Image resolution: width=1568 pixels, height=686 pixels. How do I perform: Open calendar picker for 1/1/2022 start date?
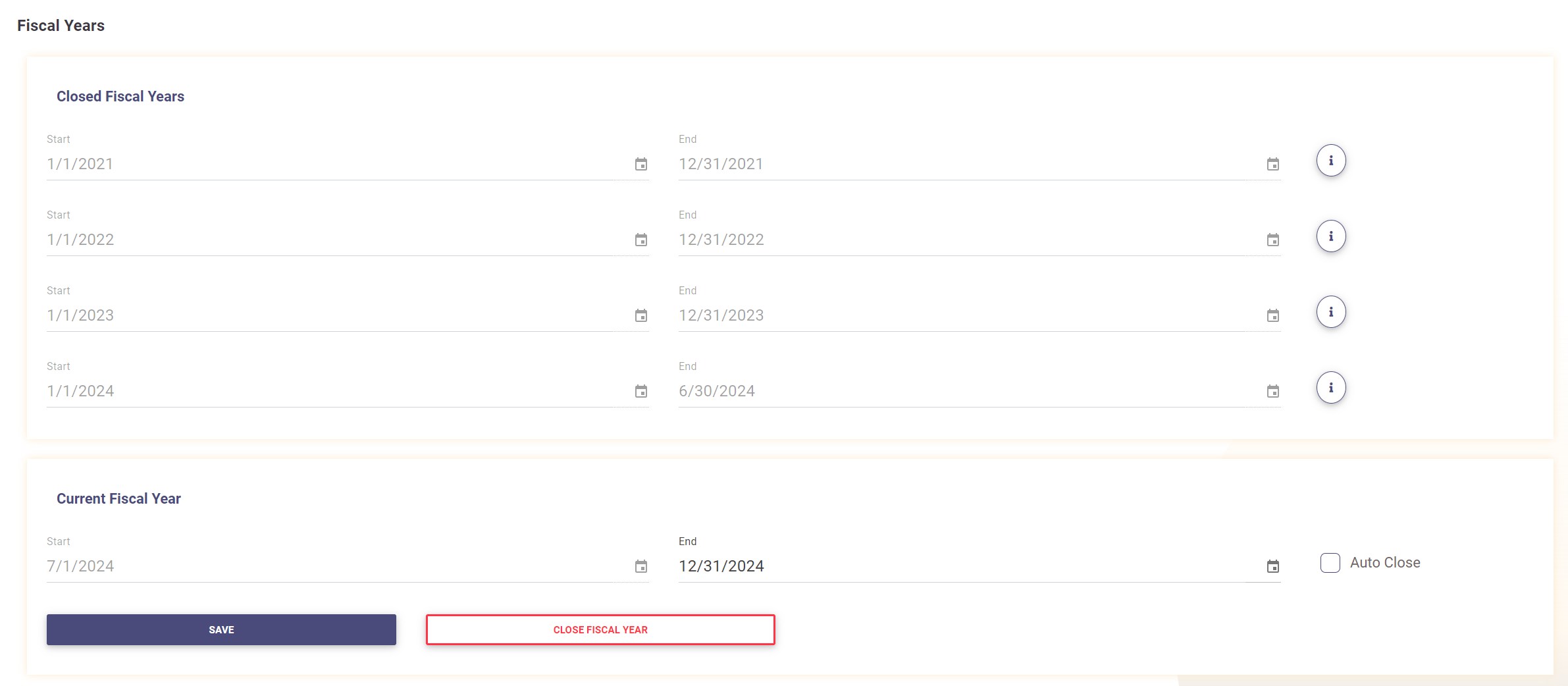[x=640, y=240]
